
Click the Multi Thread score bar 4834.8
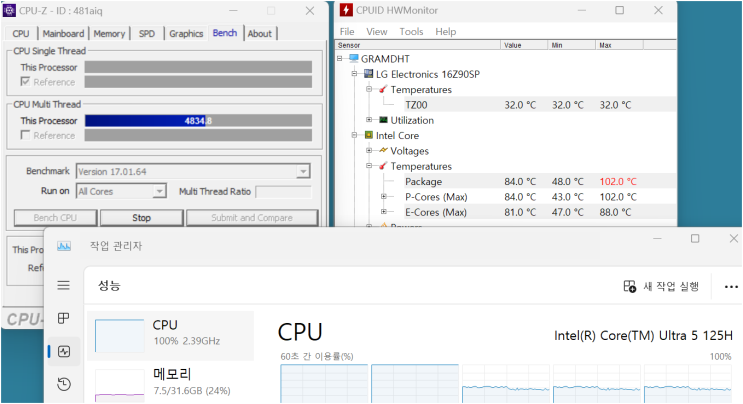(x=198, y=121)
